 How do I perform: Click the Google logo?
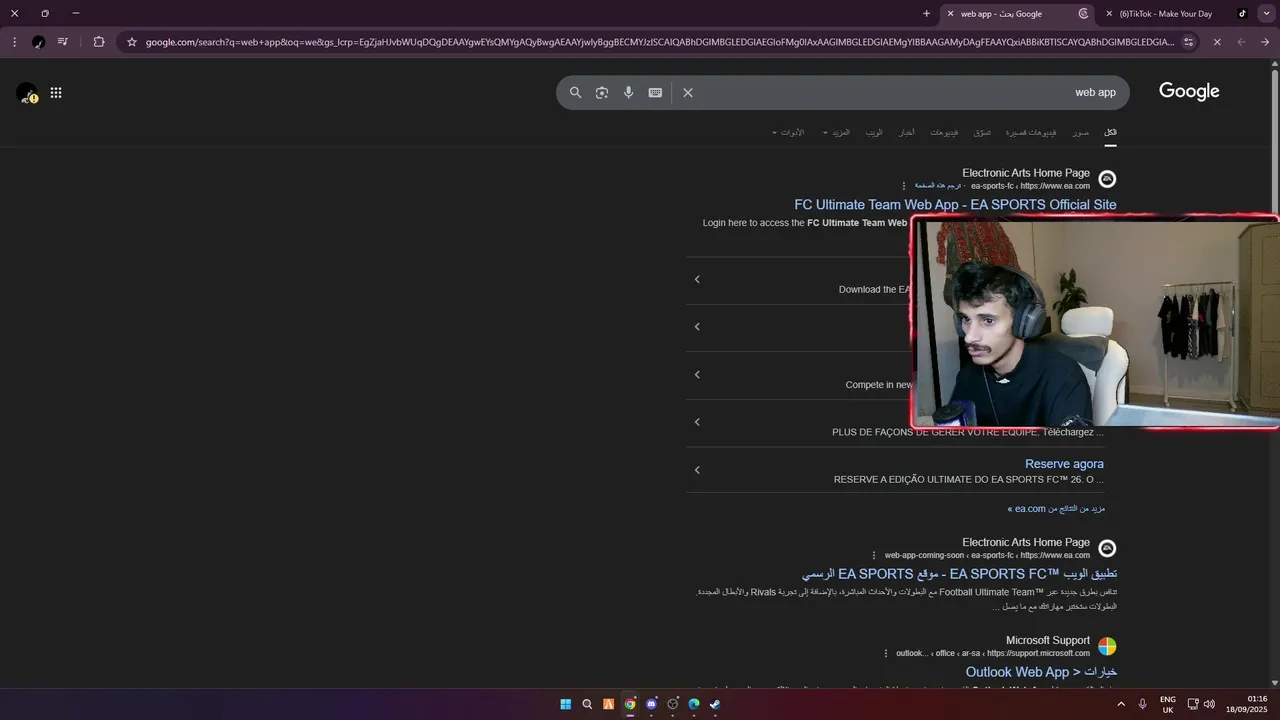click(1189, 91)
